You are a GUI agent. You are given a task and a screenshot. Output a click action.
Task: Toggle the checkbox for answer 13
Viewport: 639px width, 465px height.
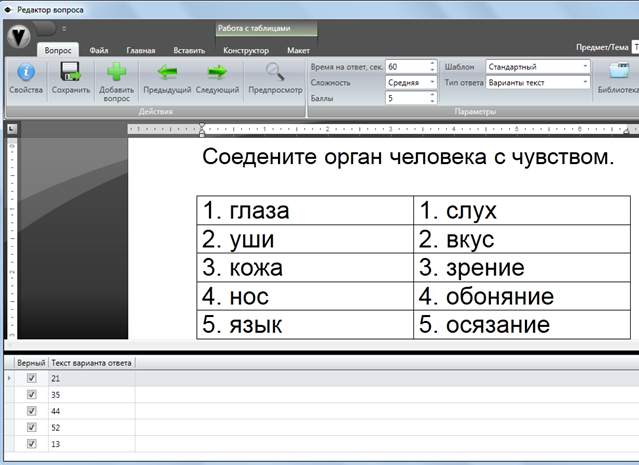pyautogui.click(x=31, y=443)
